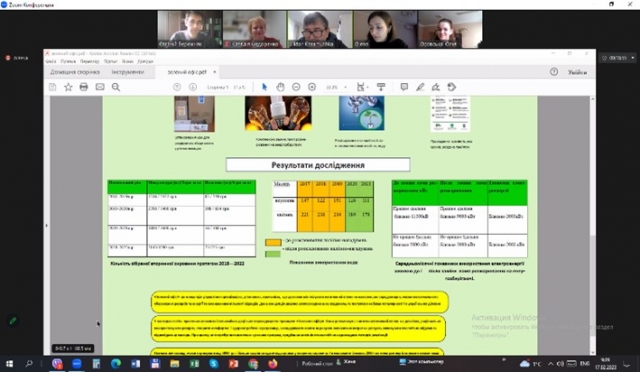Click the ENG language indicator
Viewport: 640px width, 372px height.
point(584,363)
